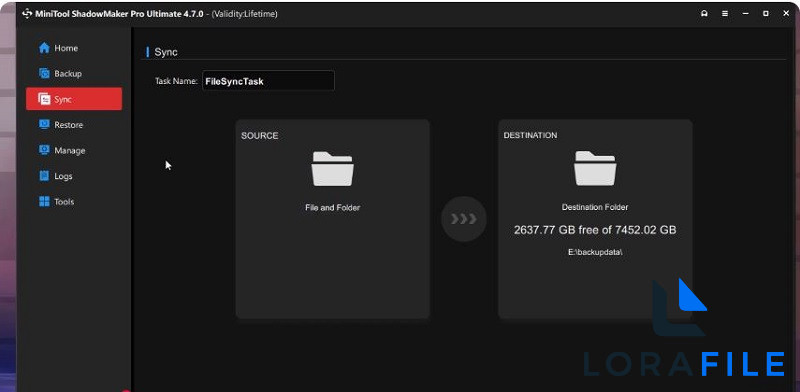The image size is (800, 392).
Task: Click the Task Name input field
Action: pyautogui.click(x=268, y=81)
